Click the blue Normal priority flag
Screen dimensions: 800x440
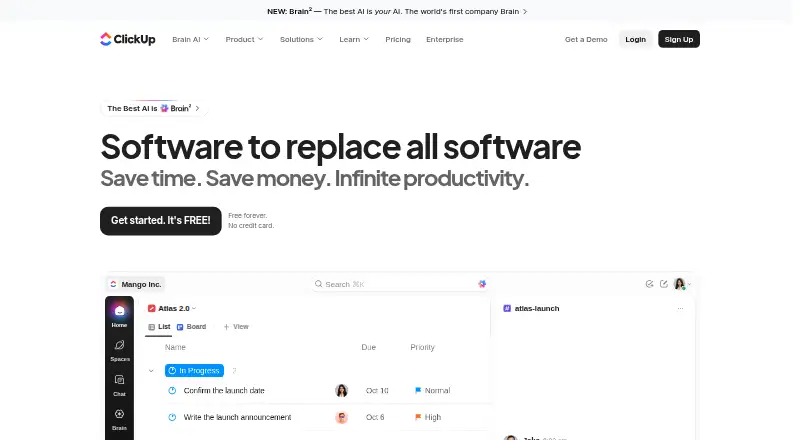pos(418,390)
